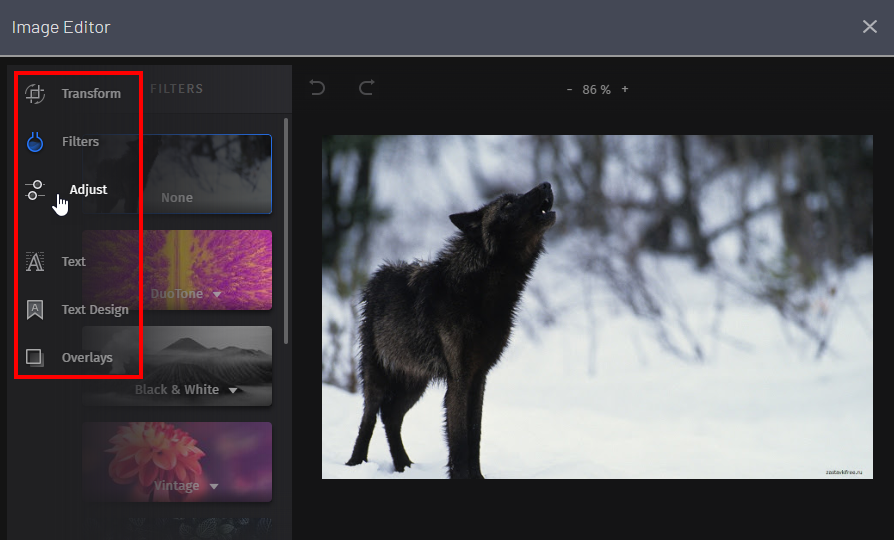Click the redo arrow icon

pyautogui.click(x=366, y=88)
